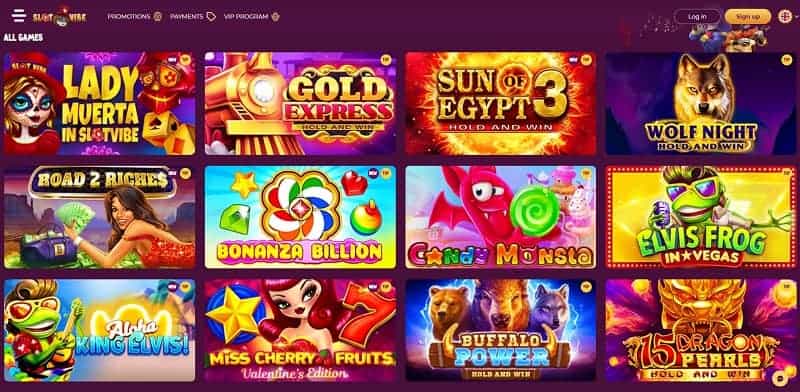Open the hamburger navigation menu
The image size is (800, 392).
[x=19, y=16]
